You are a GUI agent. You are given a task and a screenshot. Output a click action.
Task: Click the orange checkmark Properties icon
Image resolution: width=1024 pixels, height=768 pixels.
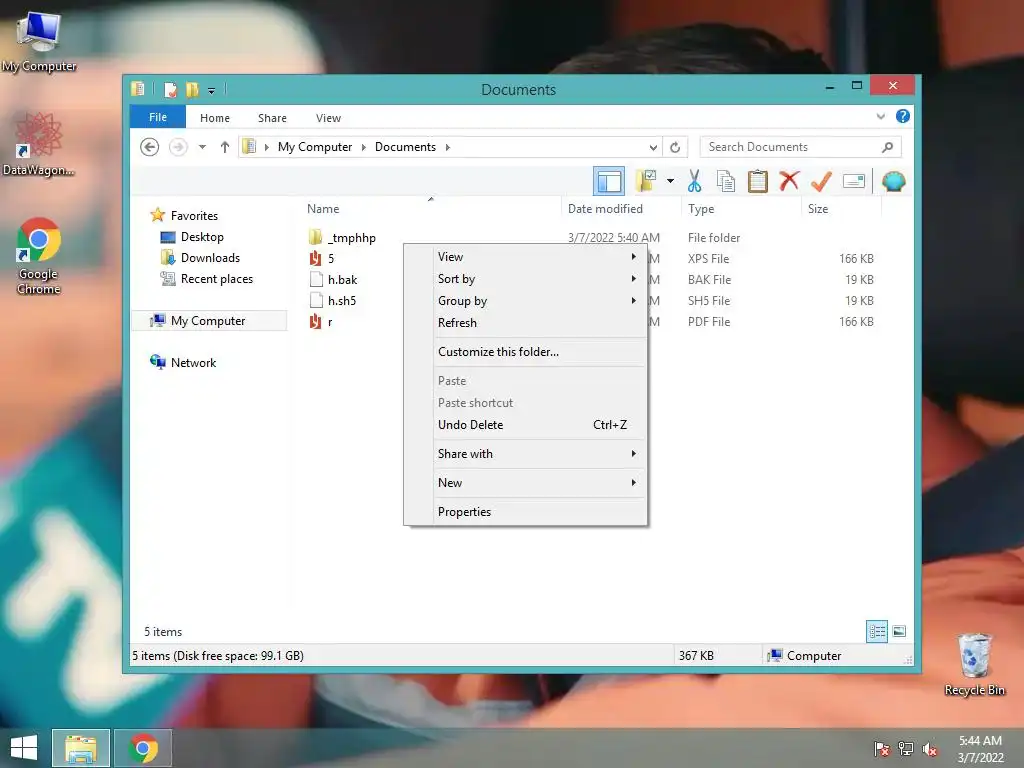tap(821, 181)
